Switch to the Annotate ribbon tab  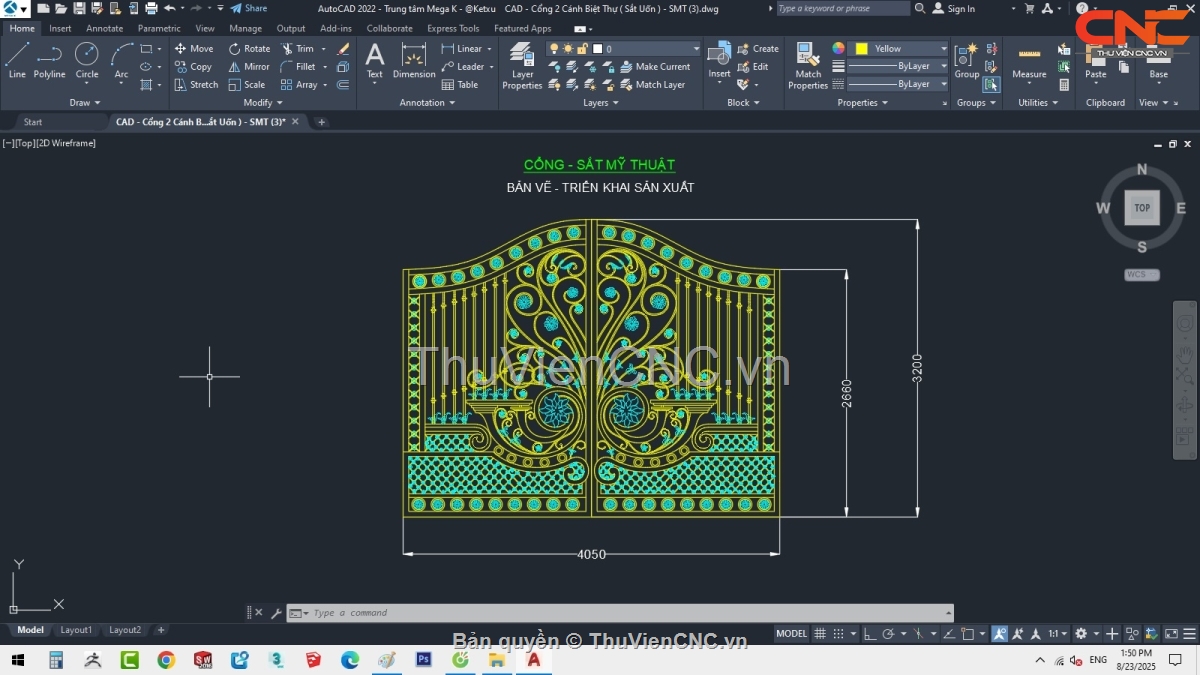pyautogui.click(x=104, y=28)
